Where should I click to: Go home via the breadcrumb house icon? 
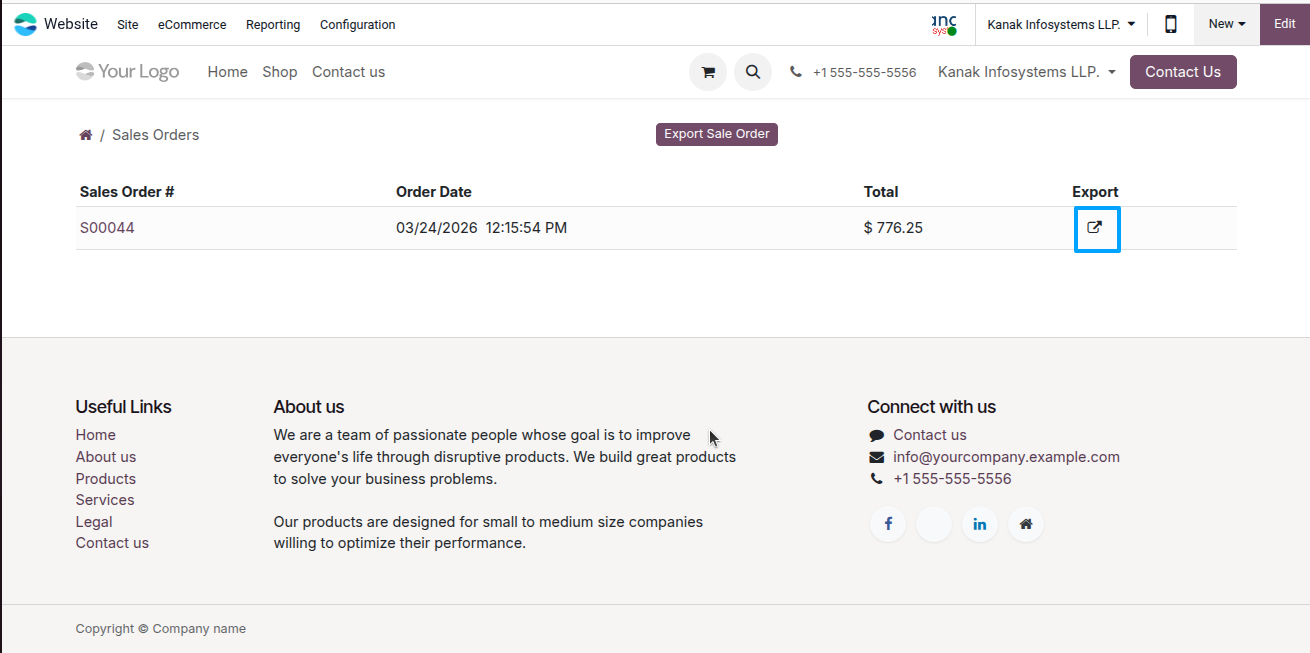(x=86, y=135)
